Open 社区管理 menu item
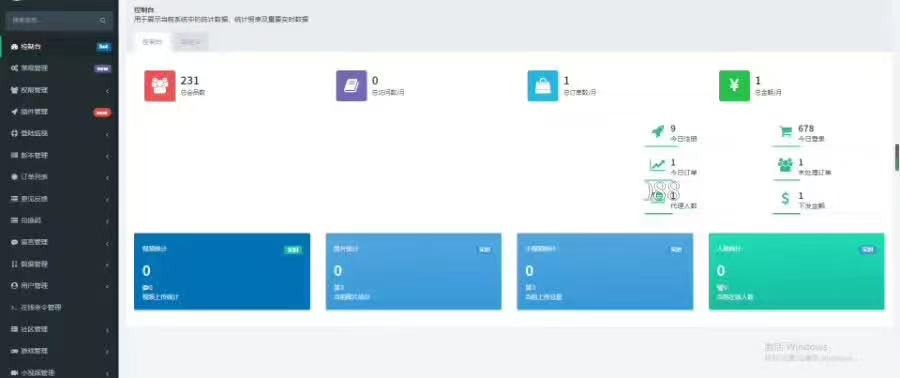Viewport: 900px width, 378px height. tap(59, 329)
